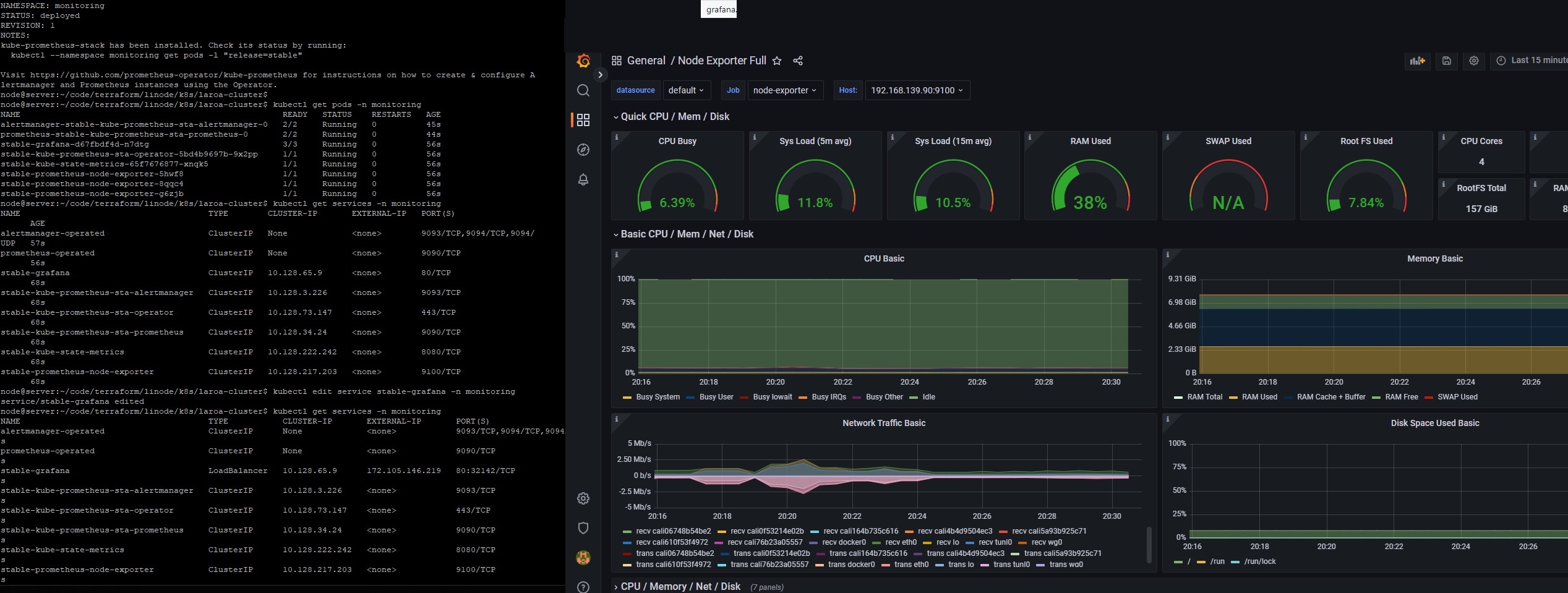Open dashboard settings gear in the toolbar
Image resolution: width=1568 pixels, height=593 pixels.
[1474, 61]
